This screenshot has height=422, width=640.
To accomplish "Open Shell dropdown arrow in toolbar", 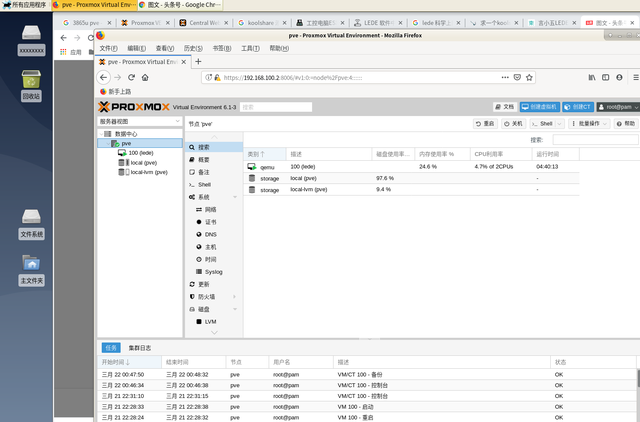I will click(560, 124).
